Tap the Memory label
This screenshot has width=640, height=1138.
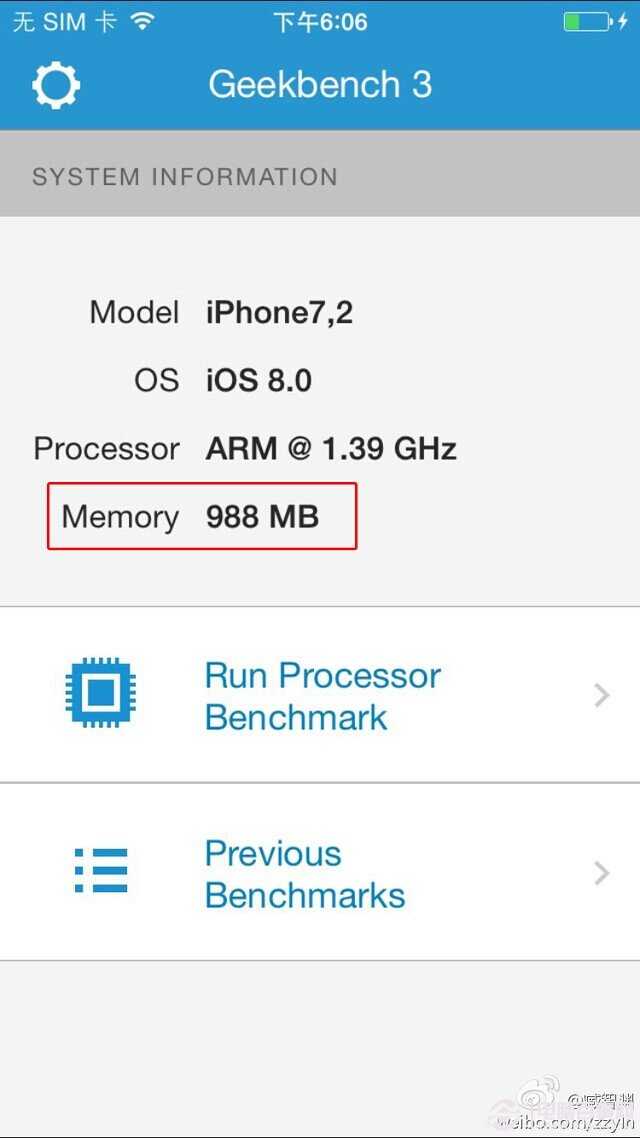coord(120,517)
